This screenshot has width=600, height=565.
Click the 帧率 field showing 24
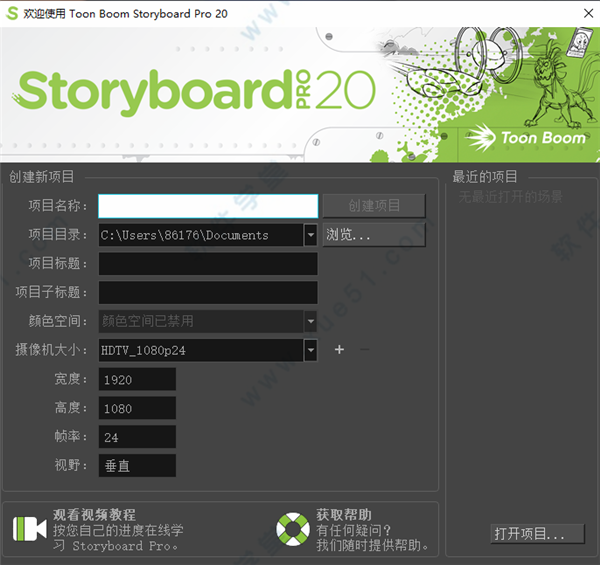[137, 437]
